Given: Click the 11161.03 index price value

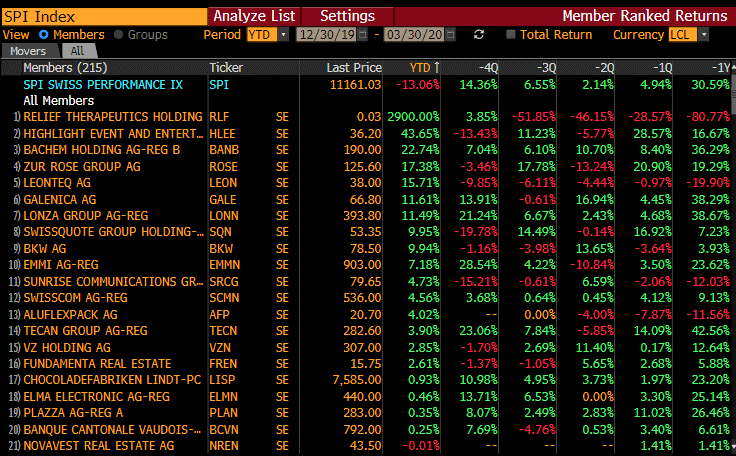Looking at the screenshot, I should click(355, 85).
